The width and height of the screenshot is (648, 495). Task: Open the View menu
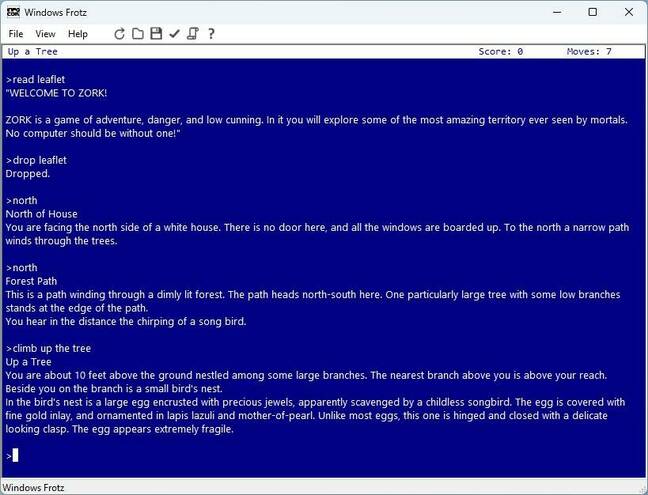(x=45, y=34)
